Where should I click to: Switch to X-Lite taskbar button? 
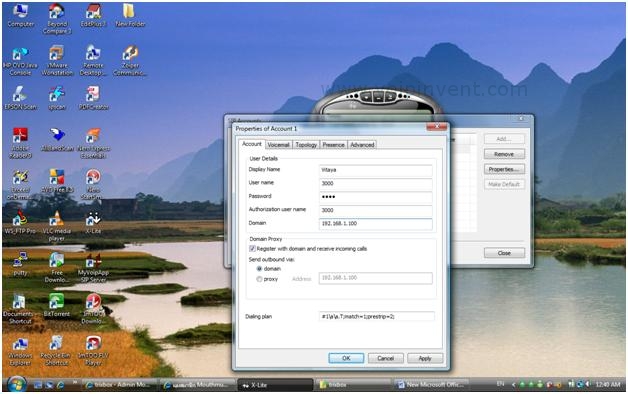coord(275,385)
